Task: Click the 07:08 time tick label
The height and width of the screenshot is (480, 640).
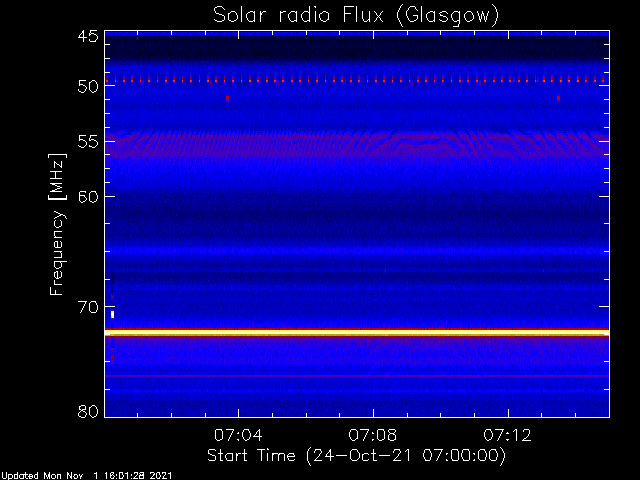Action: coord(373,435)
